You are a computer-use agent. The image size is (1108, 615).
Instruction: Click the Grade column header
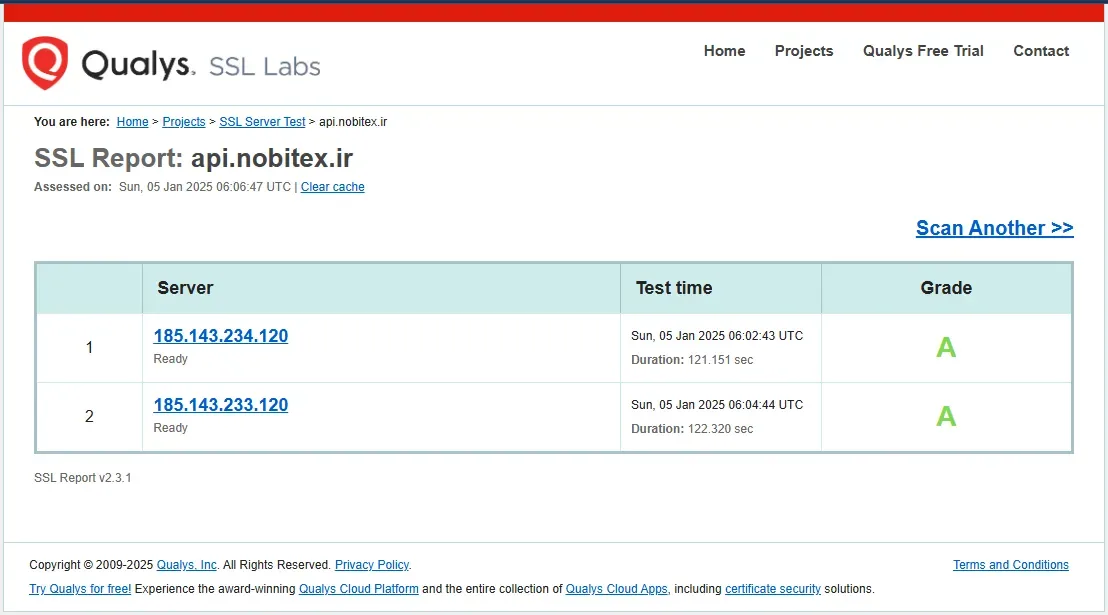point(946,288)
